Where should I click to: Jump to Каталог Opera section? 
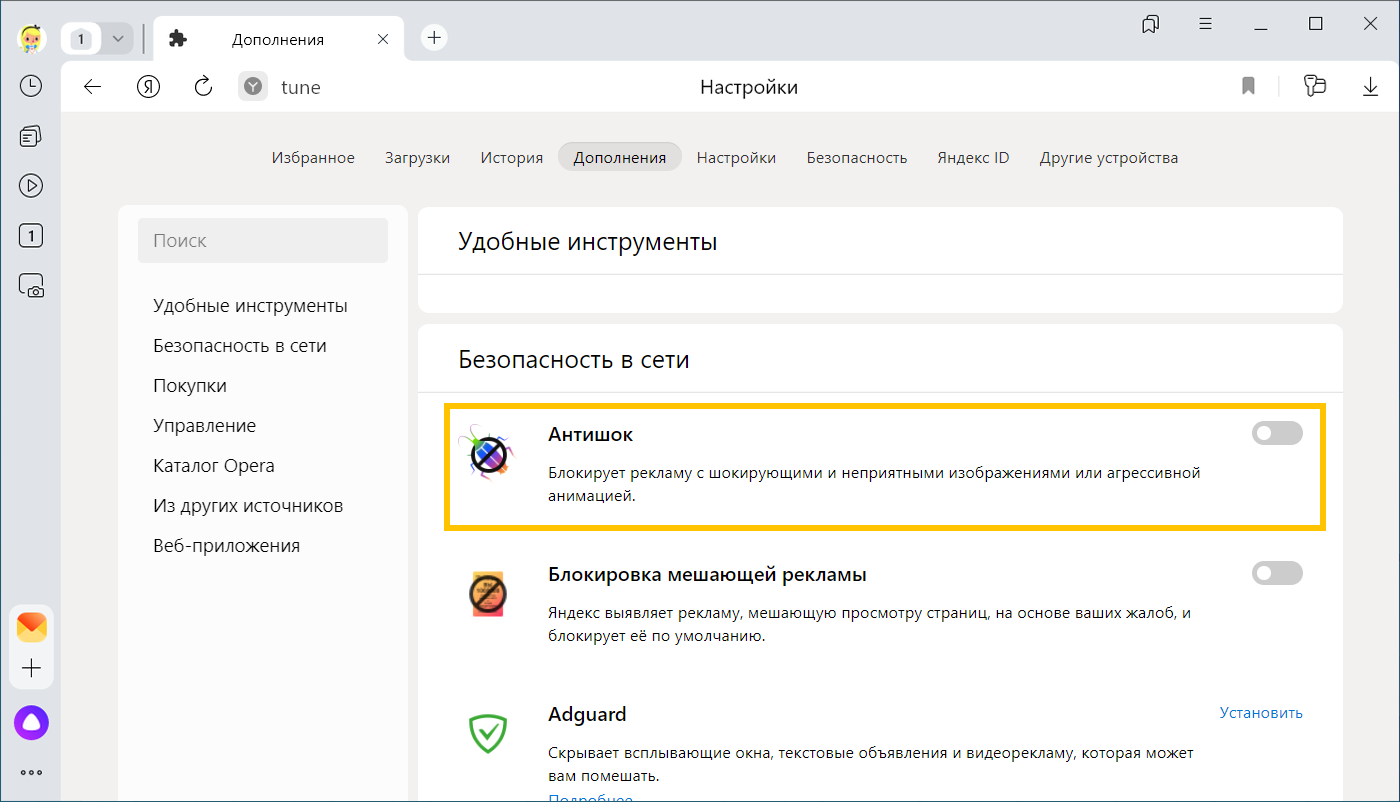pos(214,465)
